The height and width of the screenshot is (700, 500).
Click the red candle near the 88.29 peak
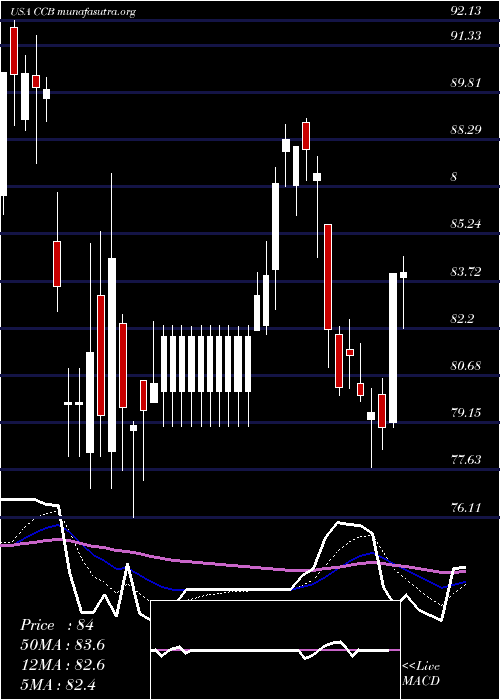point(306,136)
